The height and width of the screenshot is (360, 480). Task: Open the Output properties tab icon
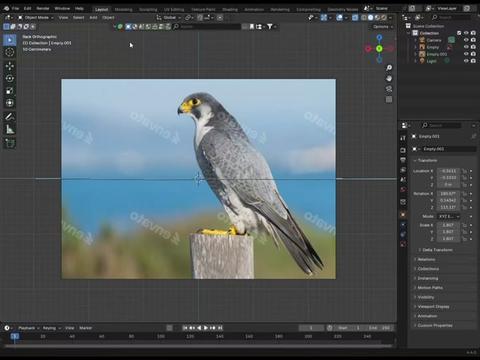pyautogui.click(x=403, y=160)
